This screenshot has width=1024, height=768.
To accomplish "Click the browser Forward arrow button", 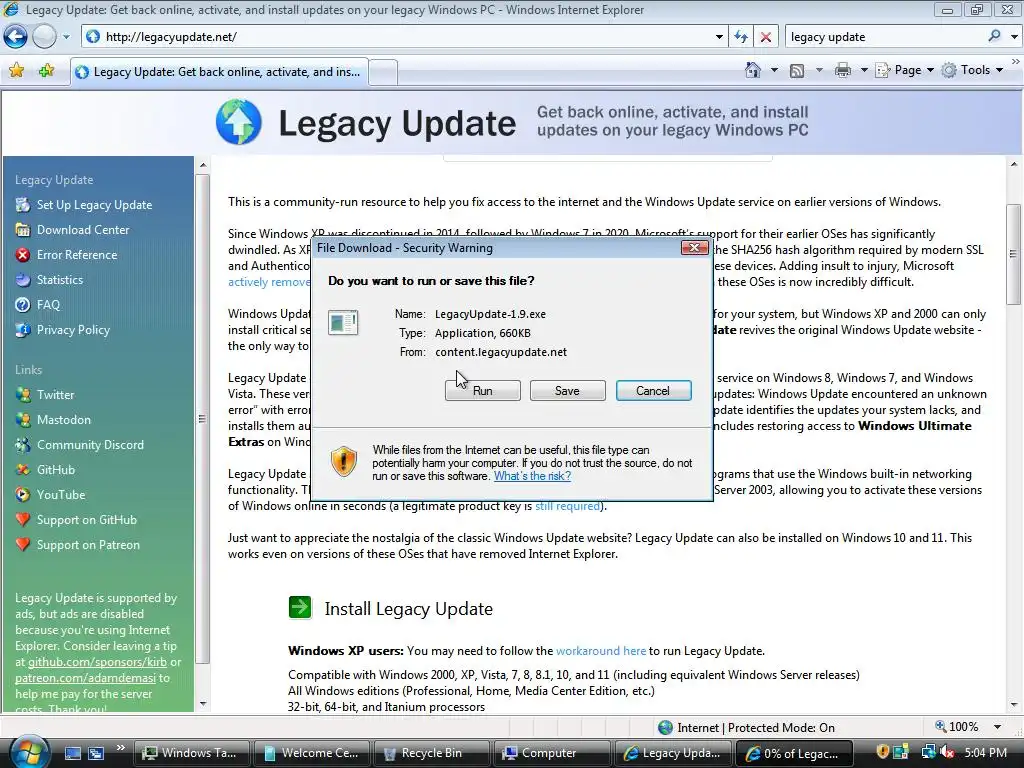I will tap(44, 37).
